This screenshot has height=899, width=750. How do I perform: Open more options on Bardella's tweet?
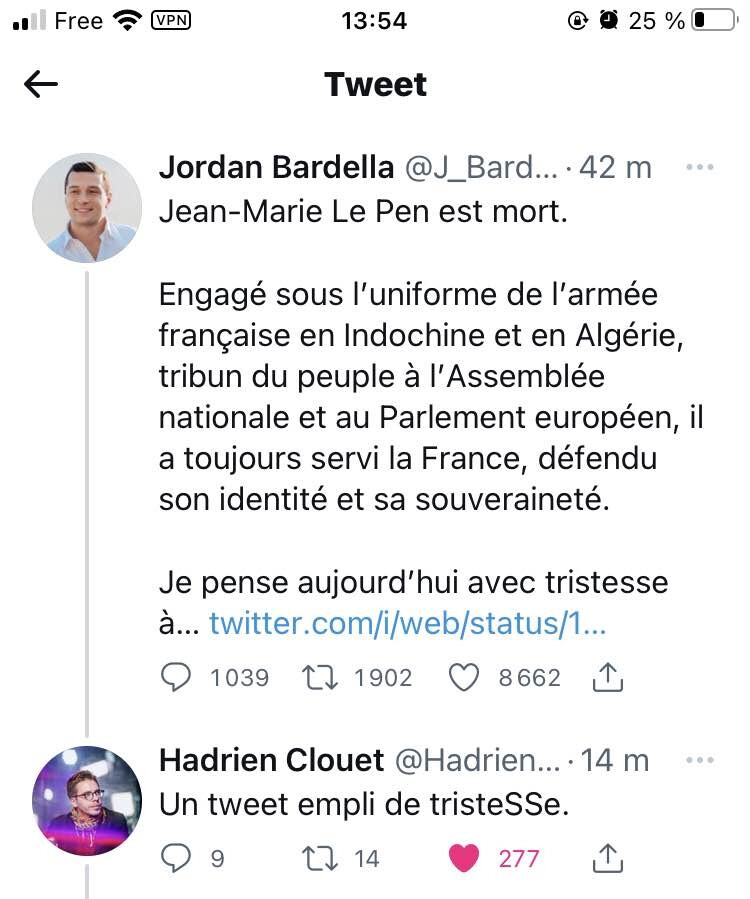(x=699, y=168)
